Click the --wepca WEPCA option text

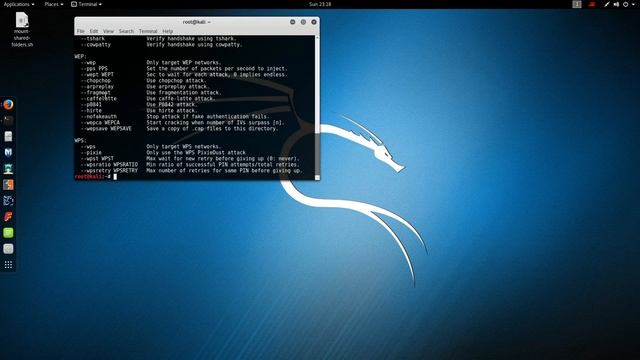click(100, 122)
